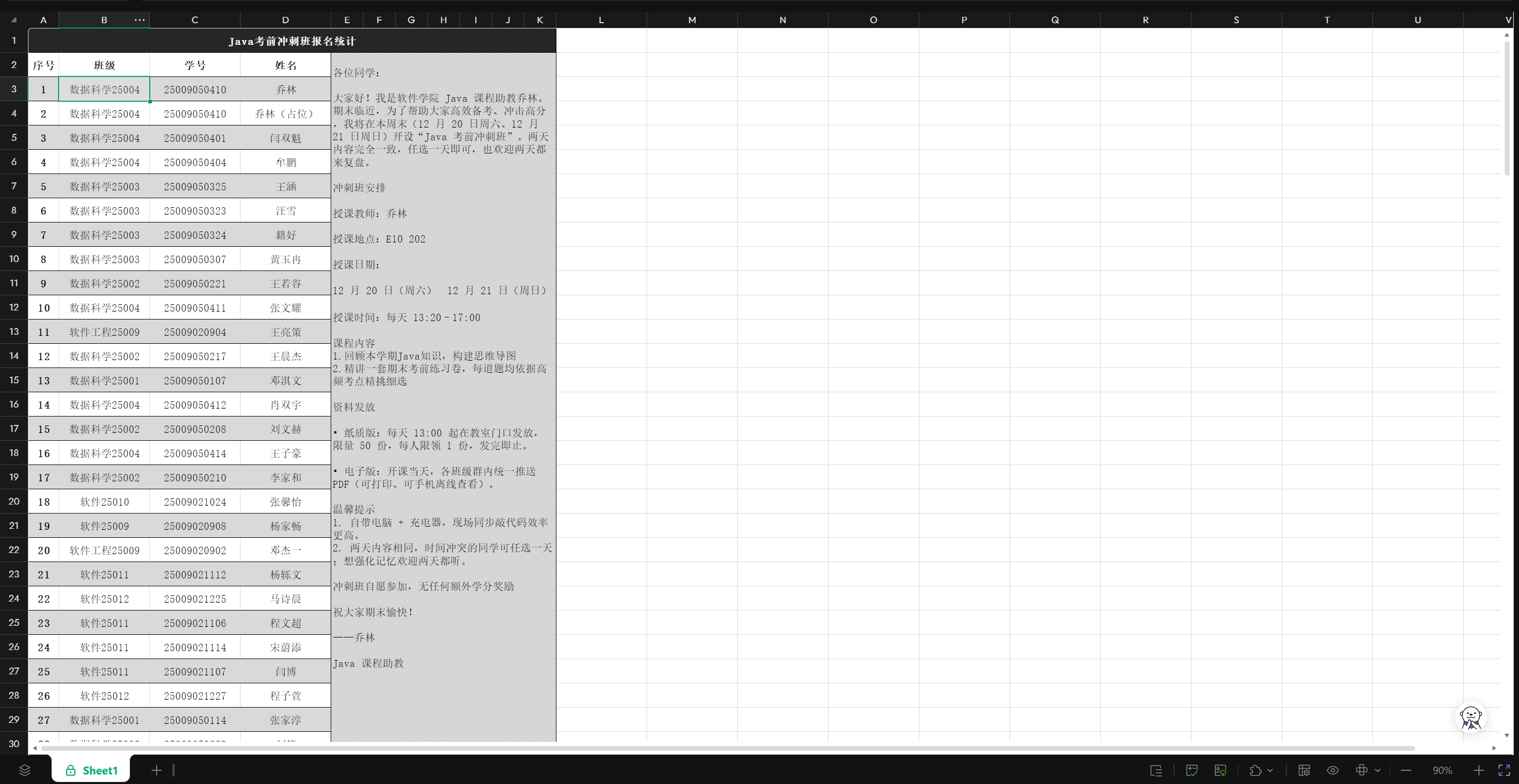Select column header L

601,20
